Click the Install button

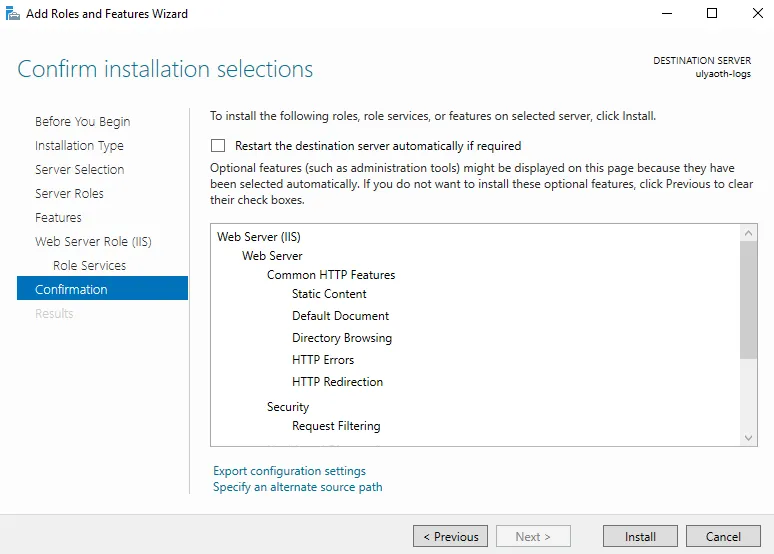click(x=640, y=537)
